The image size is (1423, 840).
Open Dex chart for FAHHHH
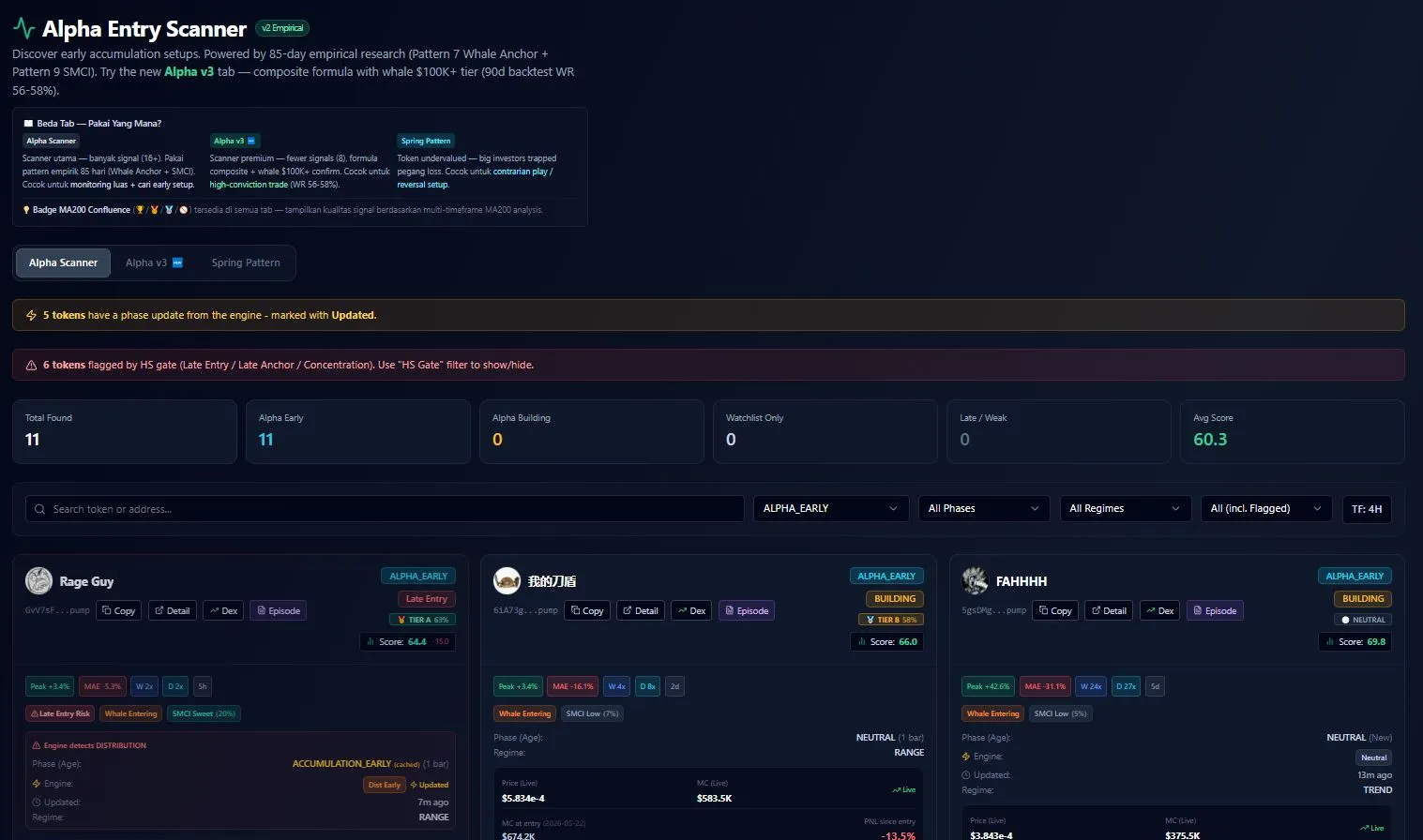1159,610
